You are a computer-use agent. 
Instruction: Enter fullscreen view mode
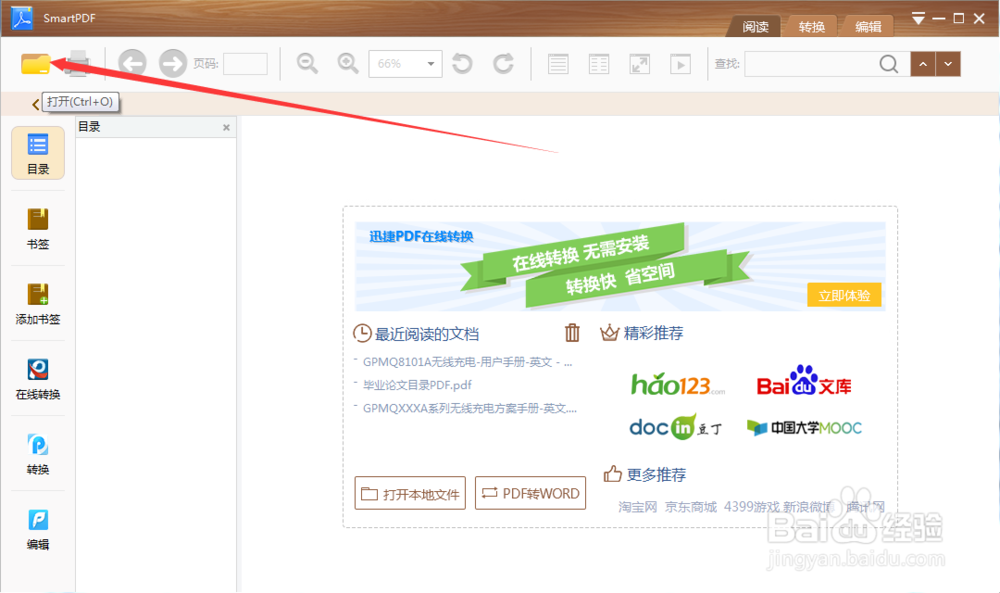(640, 64)
